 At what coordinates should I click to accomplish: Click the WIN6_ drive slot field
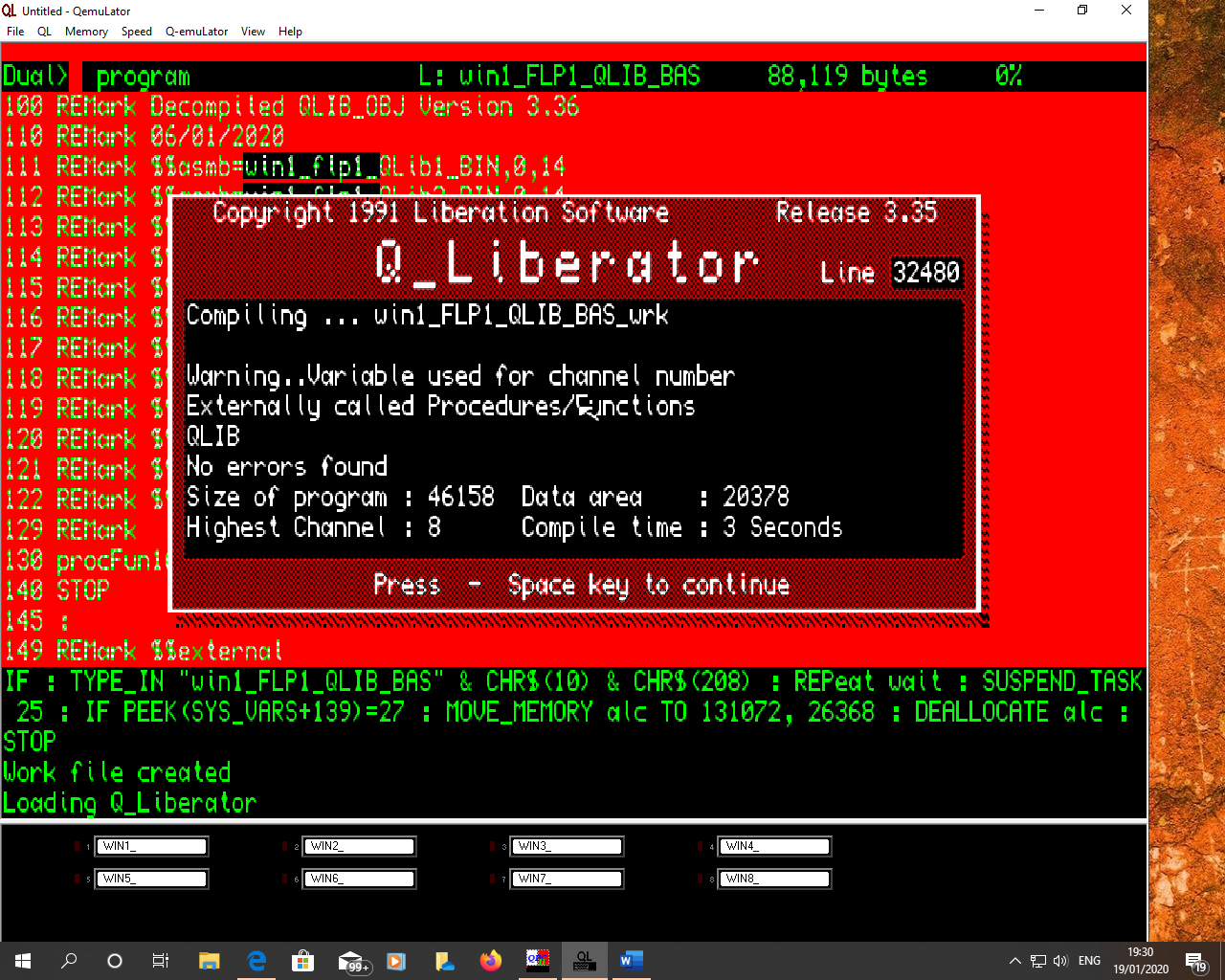point(361,879)
